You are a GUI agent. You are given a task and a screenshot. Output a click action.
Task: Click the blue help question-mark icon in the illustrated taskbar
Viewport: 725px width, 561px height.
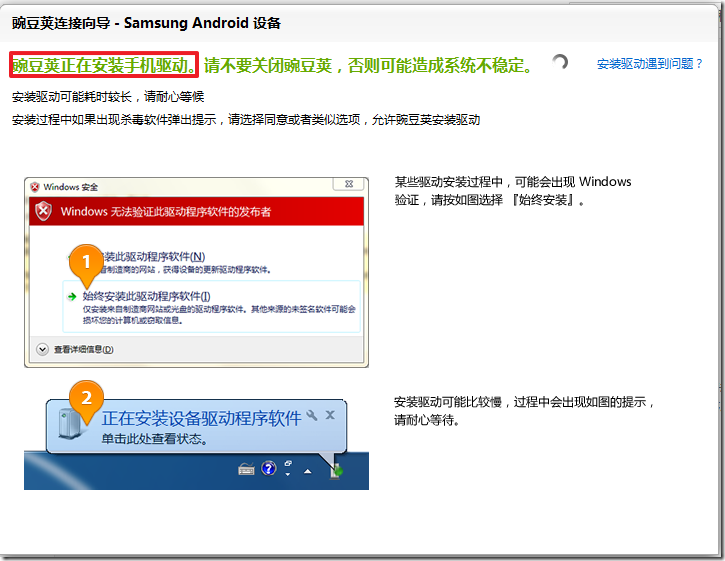coord(269,469)
